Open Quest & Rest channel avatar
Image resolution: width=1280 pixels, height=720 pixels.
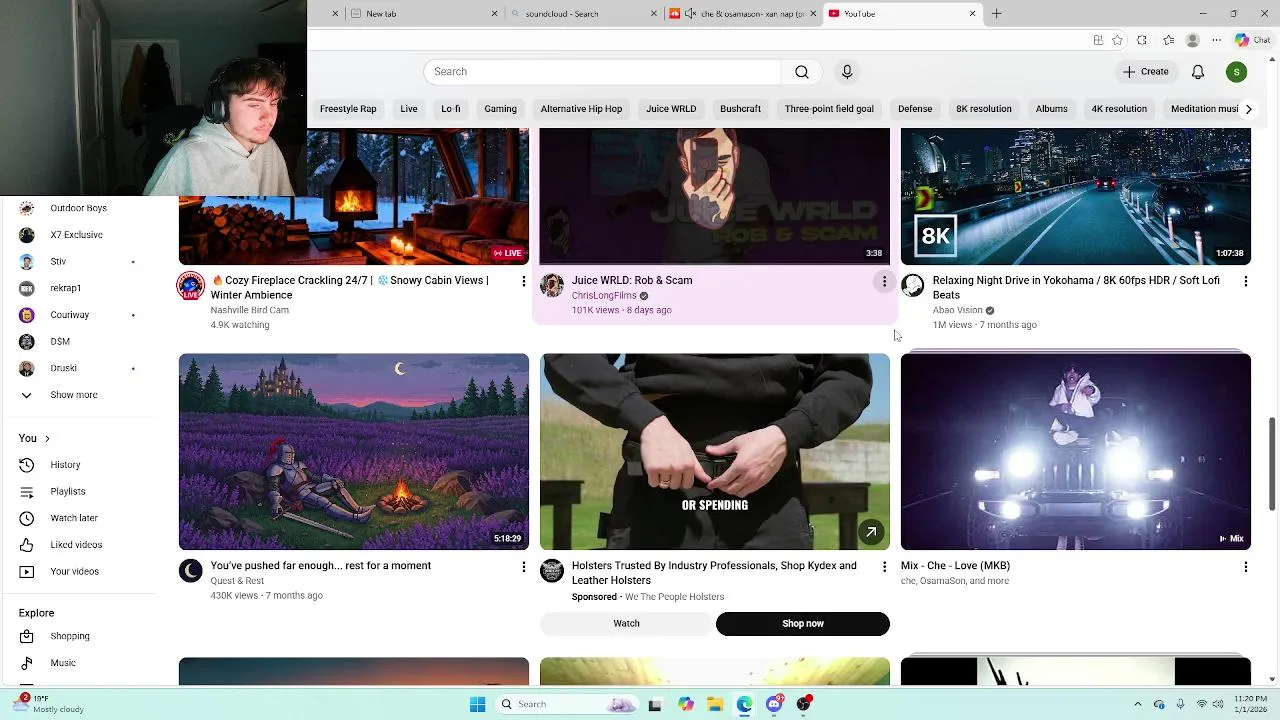tap(191, 571)
